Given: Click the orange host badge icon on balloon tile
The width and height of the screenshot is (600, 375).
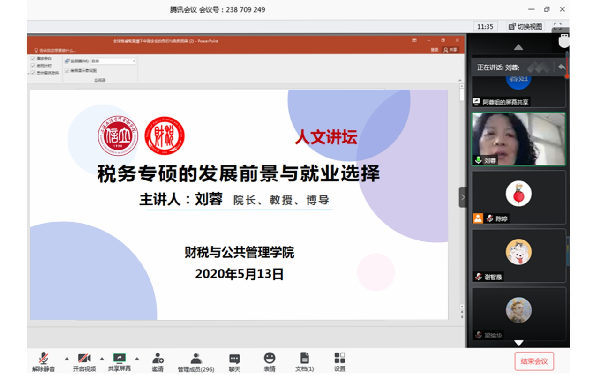Looking at the screenshot, I should 478,218.
